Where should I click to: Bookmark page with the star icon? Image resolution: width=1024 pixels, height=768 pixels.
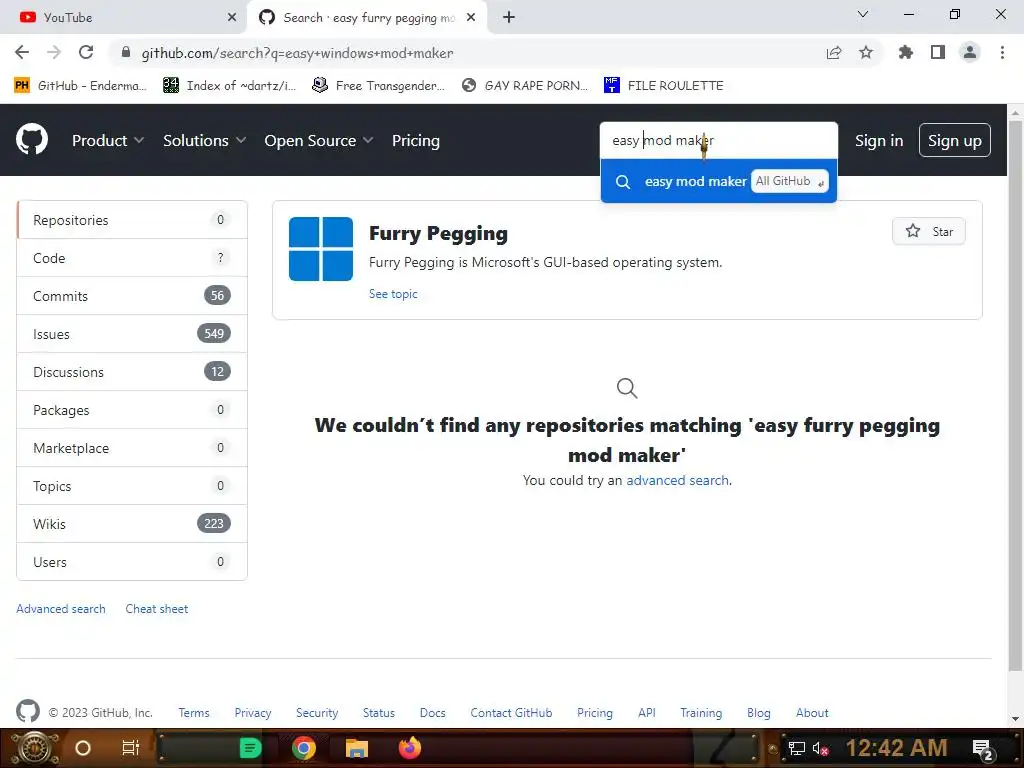(x=866, y=52)
